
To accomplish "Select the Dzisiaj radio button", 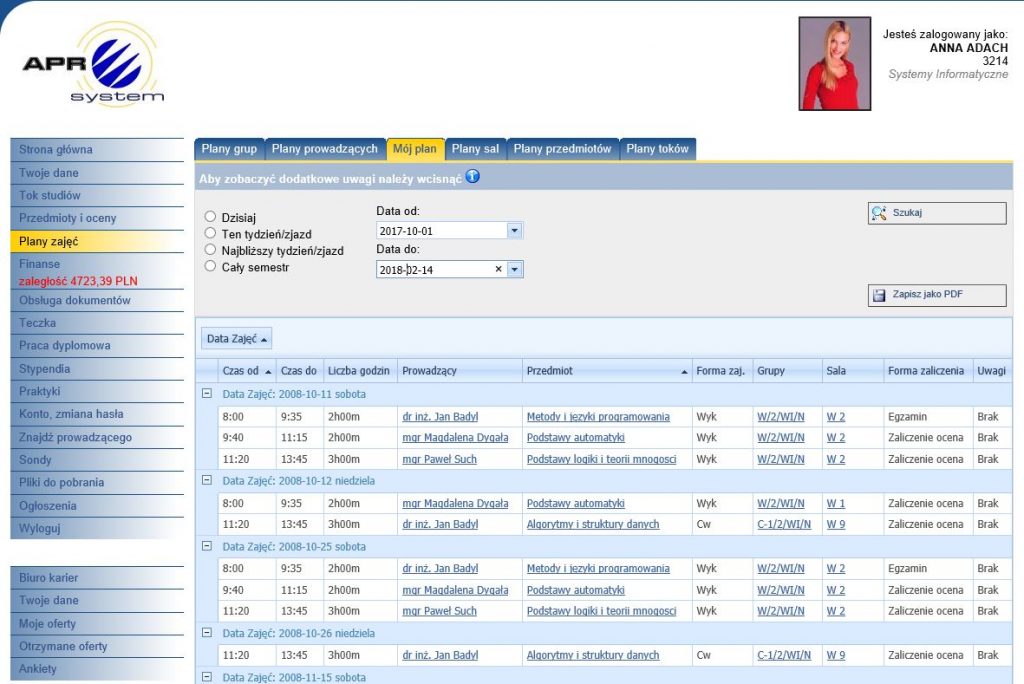I will click(x=210, y=216).
